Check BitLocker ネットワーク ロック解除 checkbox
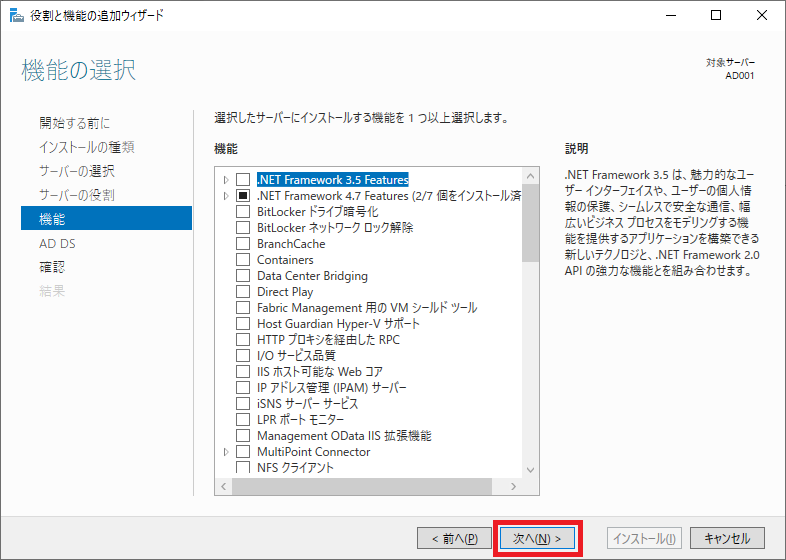Image resolution: width=786 pixels, height=560 pixels. point(243,228)
